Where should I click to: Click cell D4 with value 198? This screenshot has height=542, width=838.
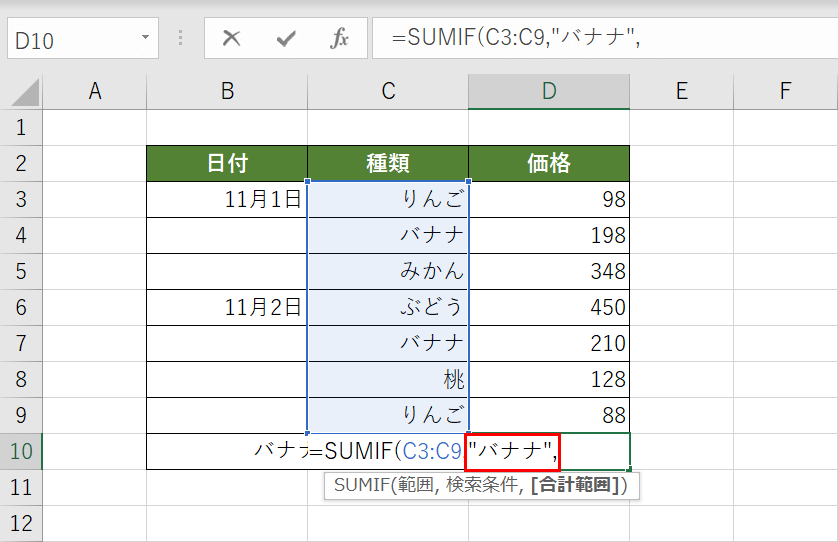coord(549,235)
